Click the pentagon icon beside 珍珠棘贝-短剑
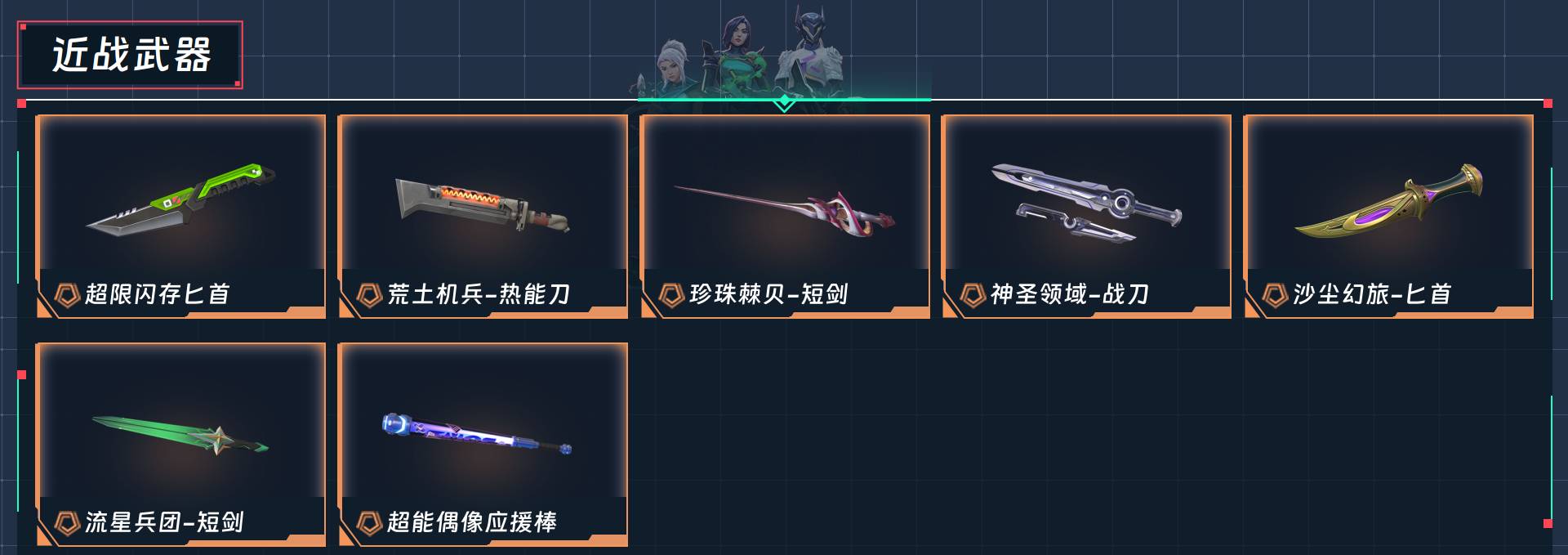1568x555 pixels. pos(671,294)
